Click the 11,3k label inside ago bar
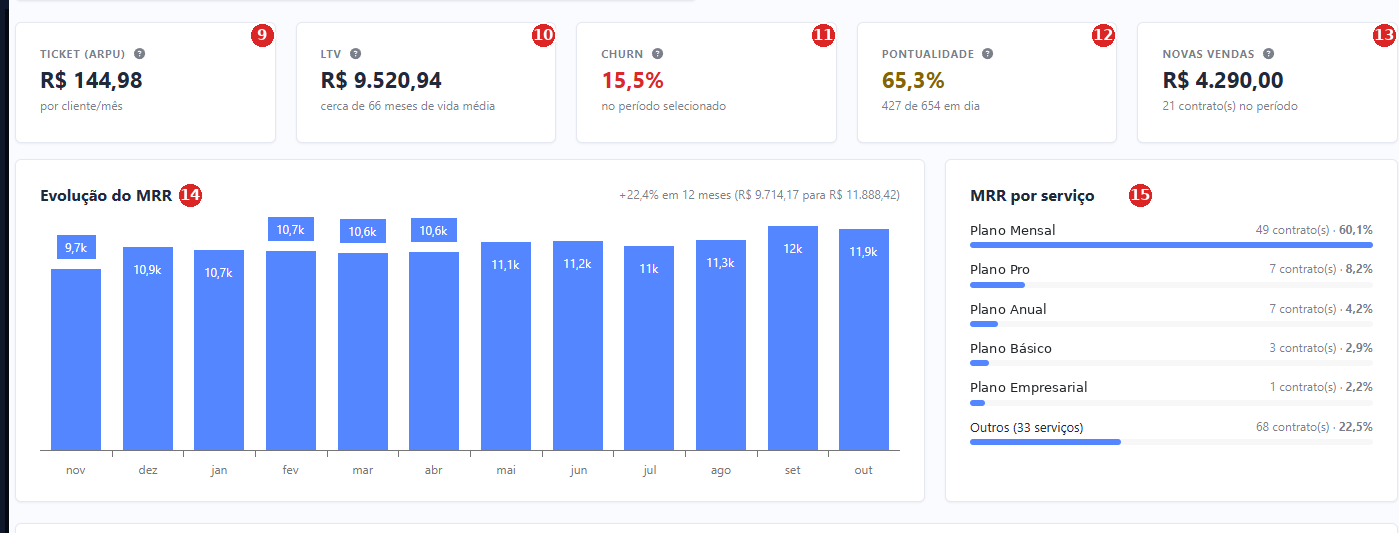Image resolution: width=1399 pixels, height=533 pixels. pos(721,263)
